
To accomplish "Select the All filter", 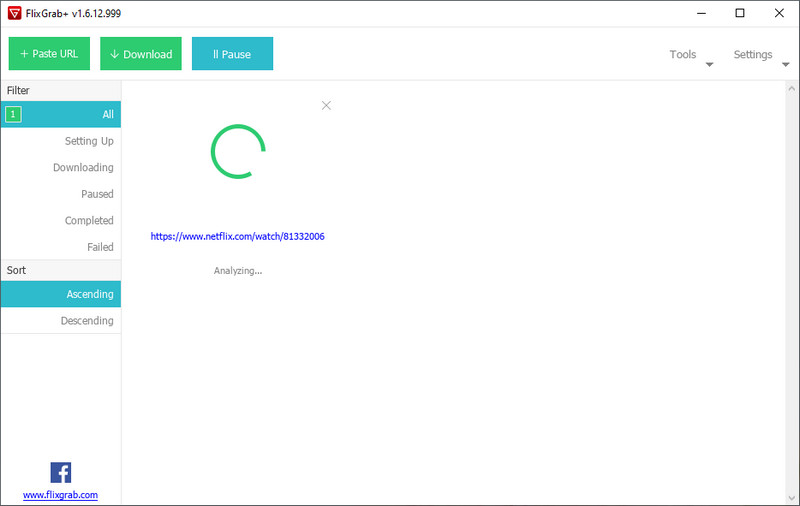I will coord(61,114).
